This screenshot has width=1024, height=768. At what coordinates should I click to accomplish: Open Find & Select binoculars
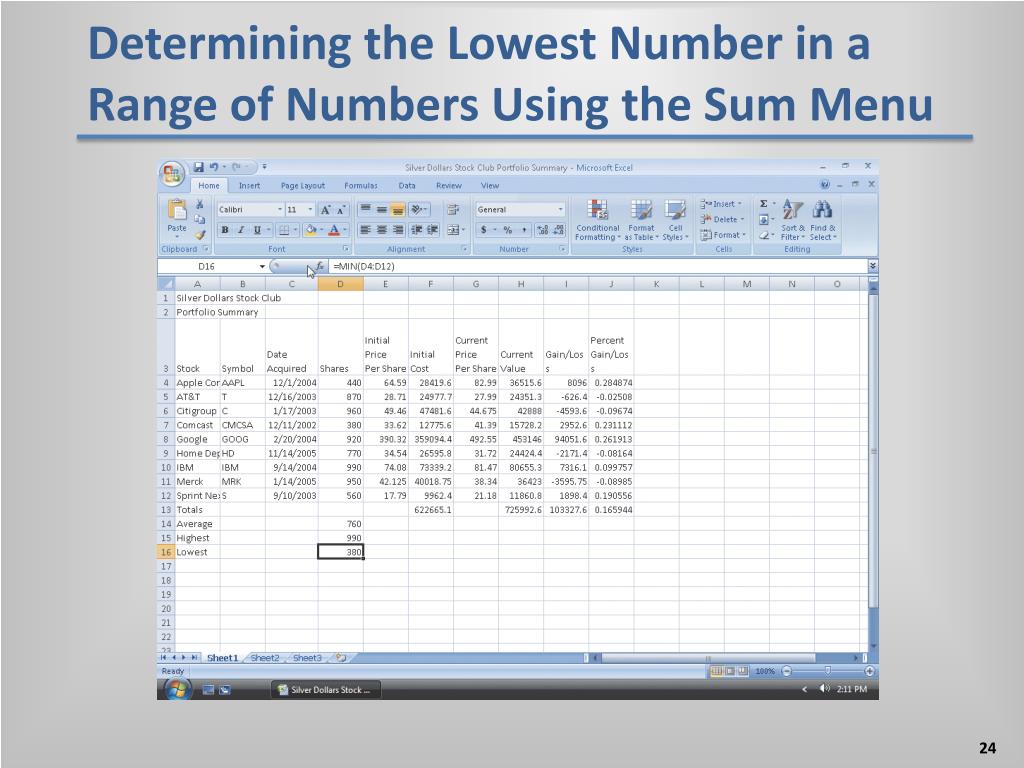click(822, 219)
